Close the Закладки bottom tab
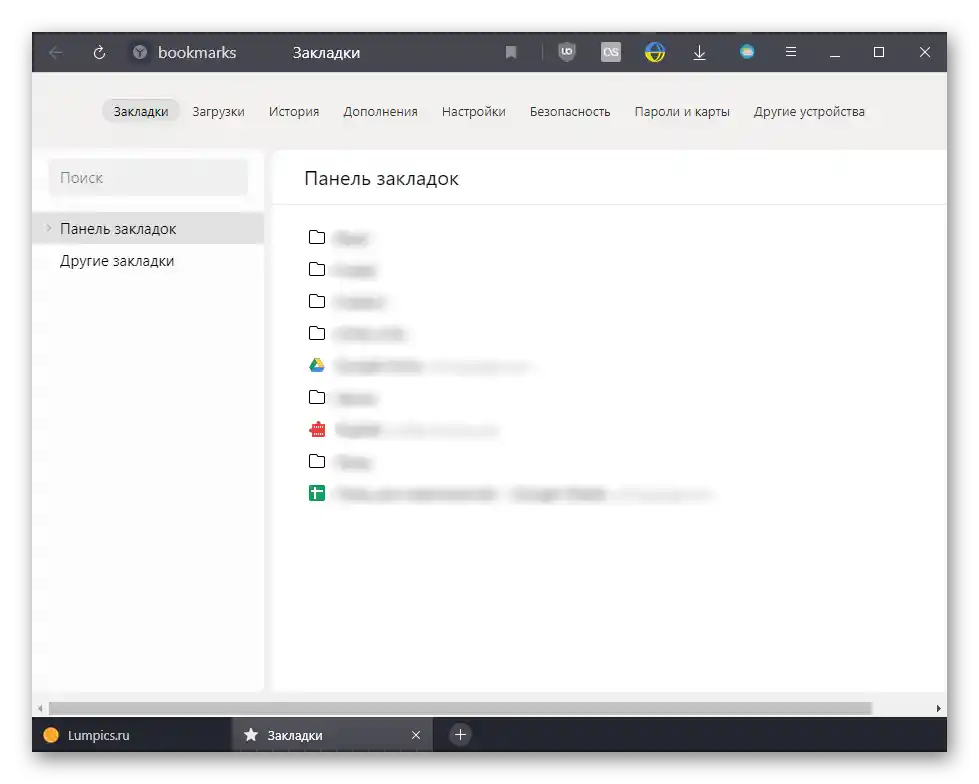The image size is (979, 784). (x=416, y=735)
